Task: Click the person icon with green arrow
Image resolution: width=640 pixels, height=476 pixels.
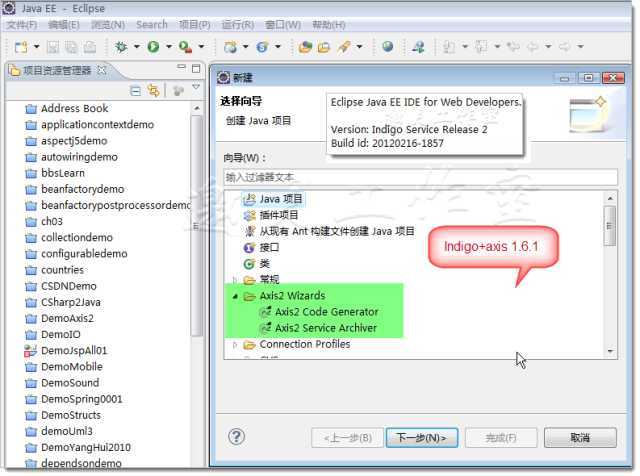Action: coord(418,47)
